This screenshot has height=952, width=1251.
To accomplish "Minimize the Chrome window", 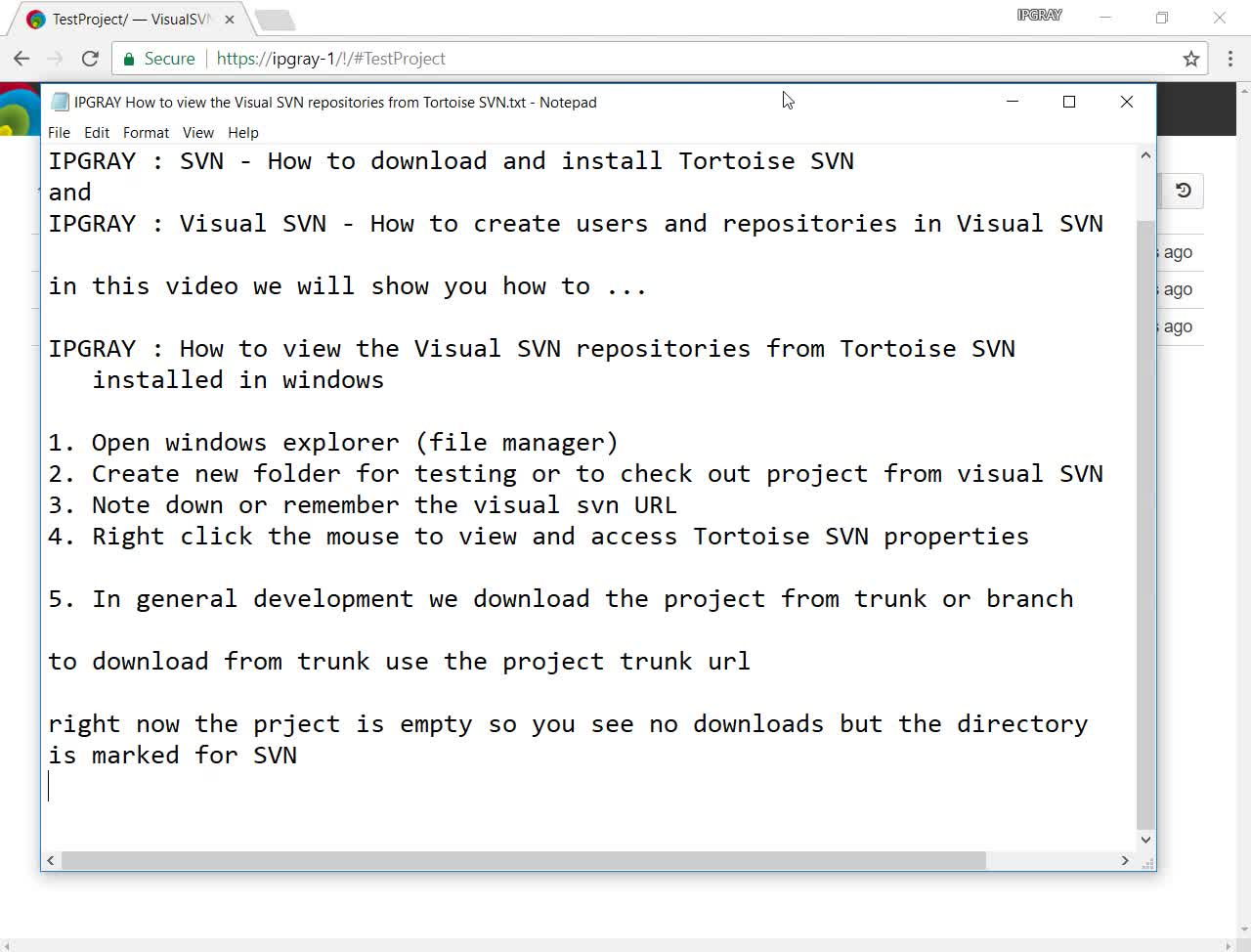I will [x=1105, y=17].
